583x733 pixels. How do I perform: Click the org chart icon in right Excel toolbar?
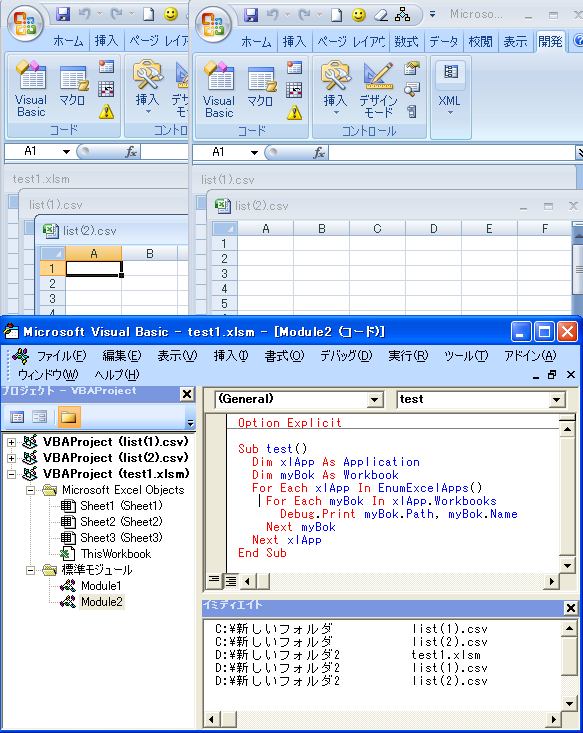click(403, 15)
